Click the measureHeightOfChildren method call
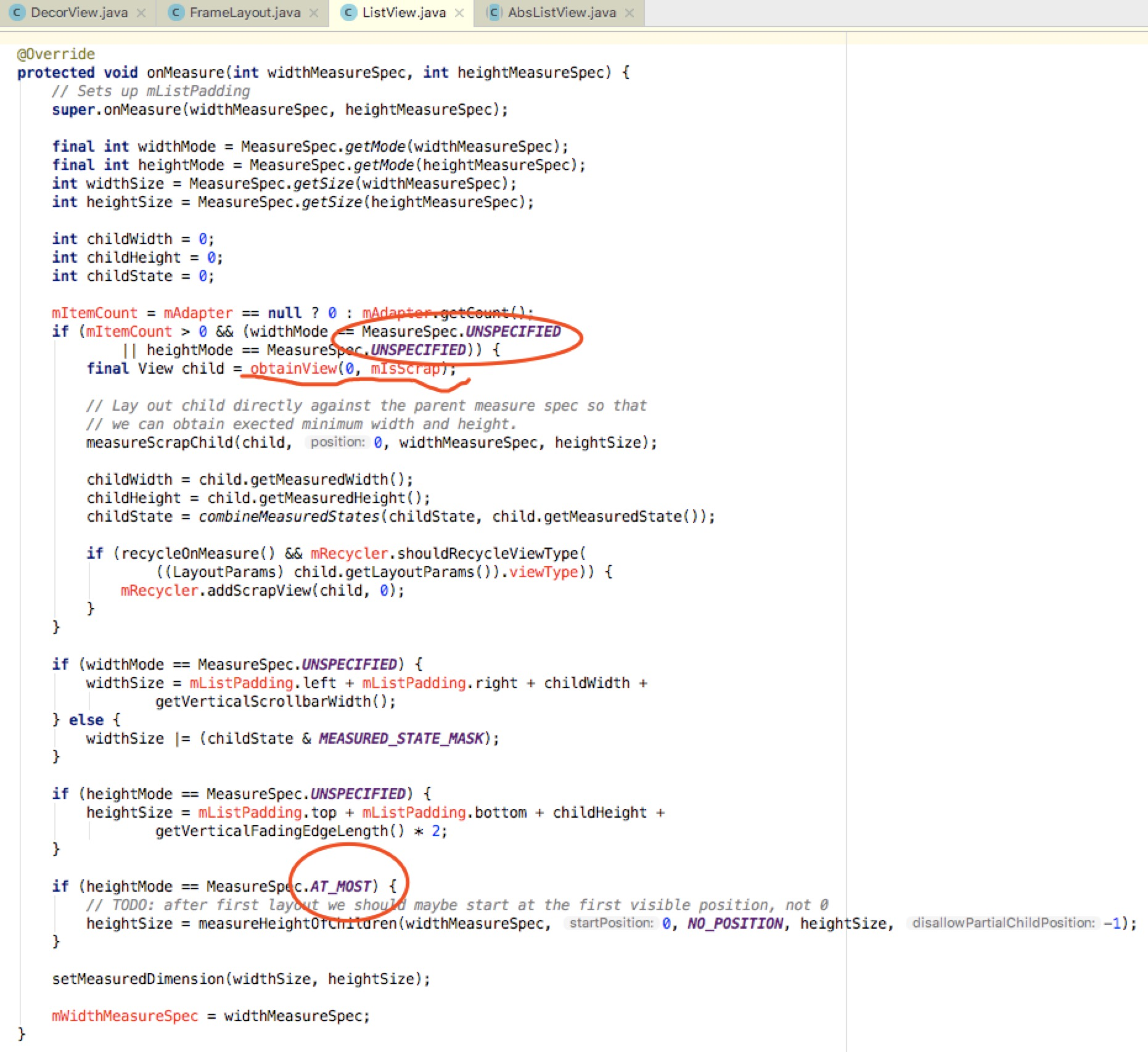 297,924
